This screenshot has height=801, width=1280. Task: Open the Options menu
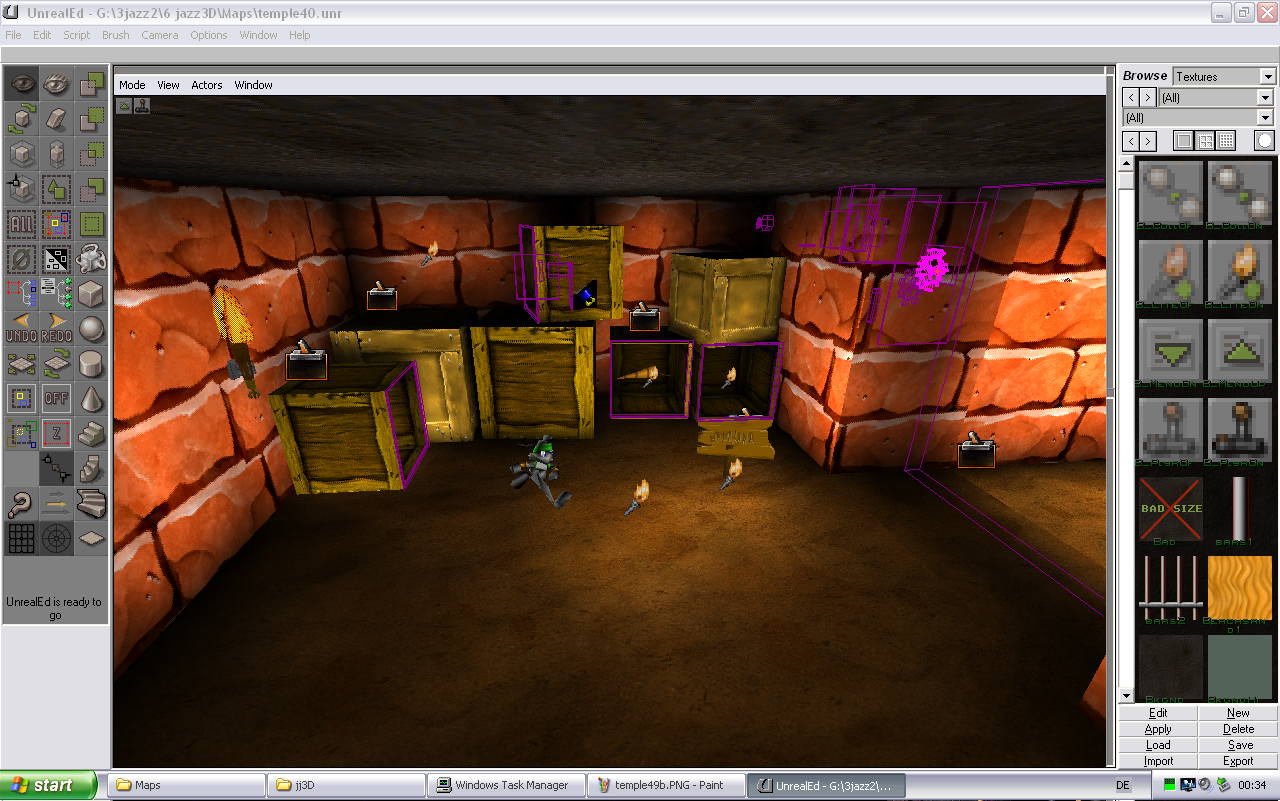pos(209,35)
